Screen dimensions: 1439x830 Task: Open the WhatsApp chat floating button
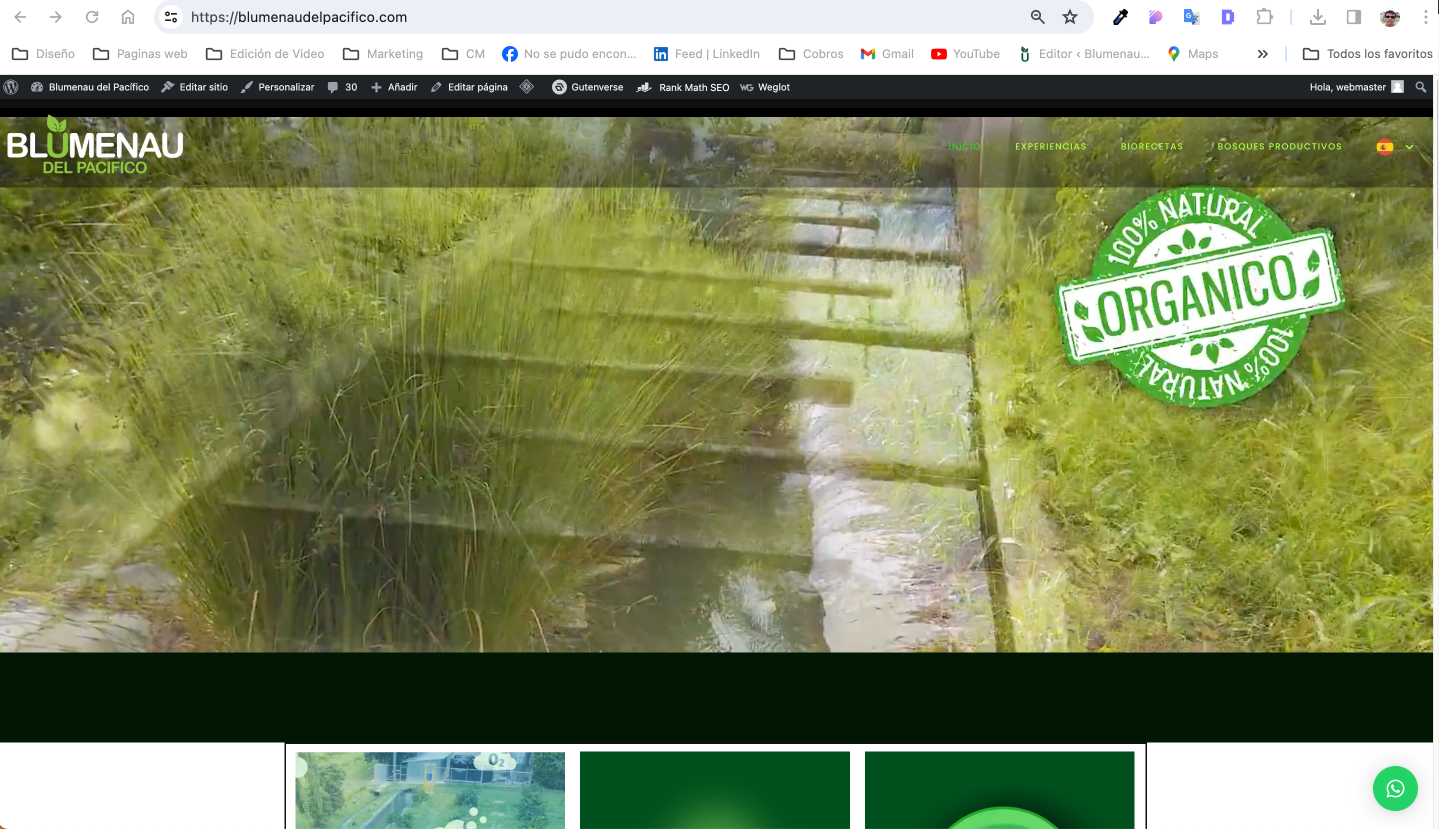(1395, 788)
